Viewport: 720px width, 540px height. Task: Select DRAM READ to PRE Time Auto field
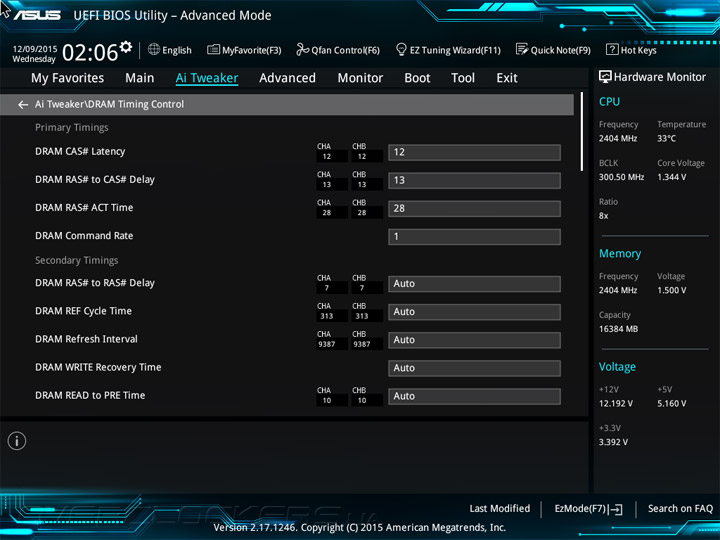tap(474, 396)
